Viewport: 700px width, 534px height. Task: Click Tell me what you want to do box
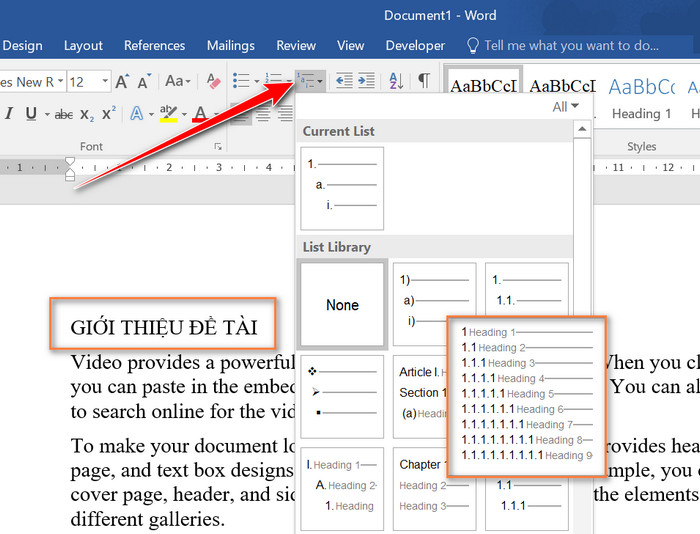click(x=562, y=46)
